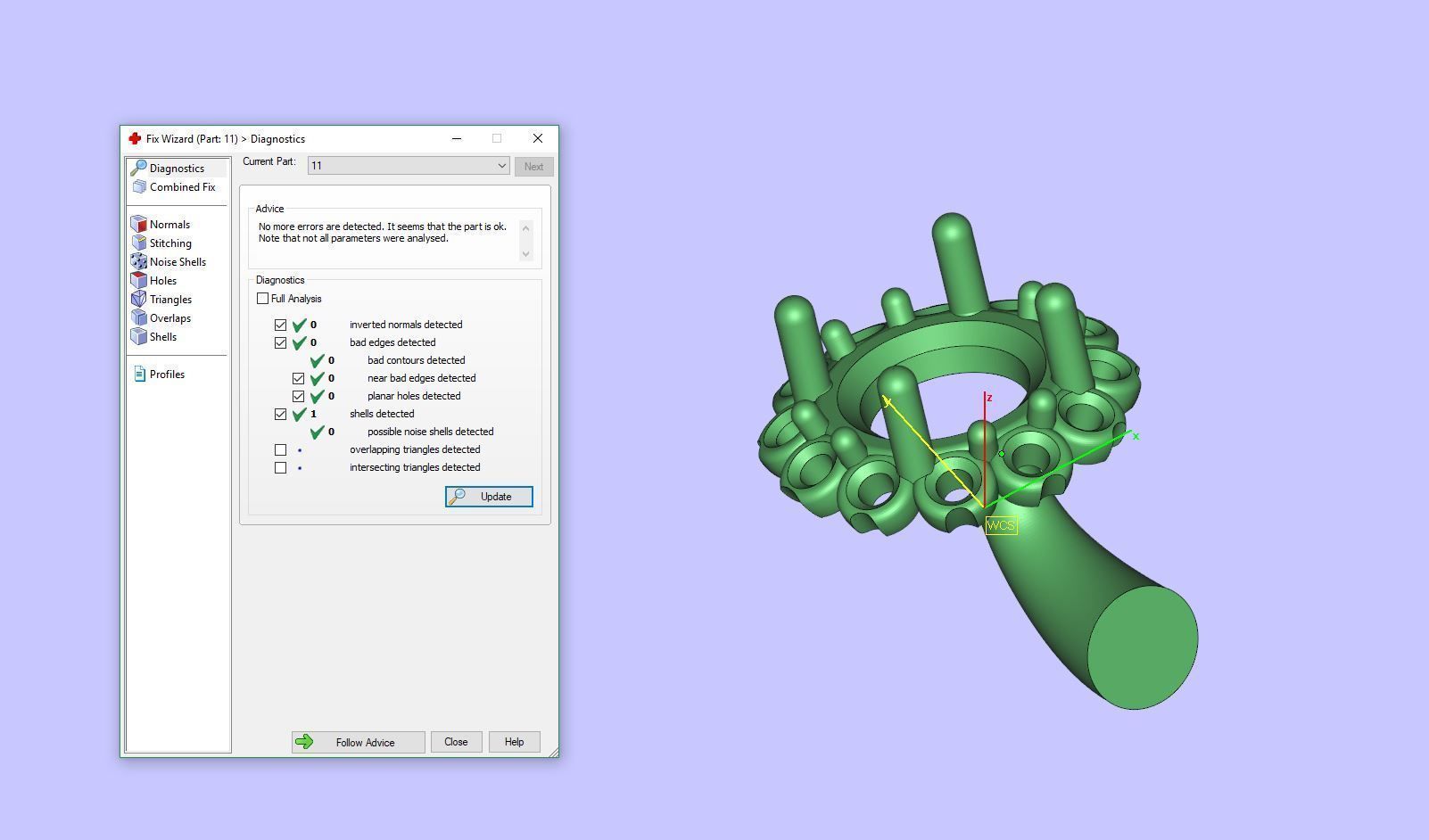The width and height of the screenshot is (1429, 840).
Task: Open the Combined Fix page
Action: 182,187
